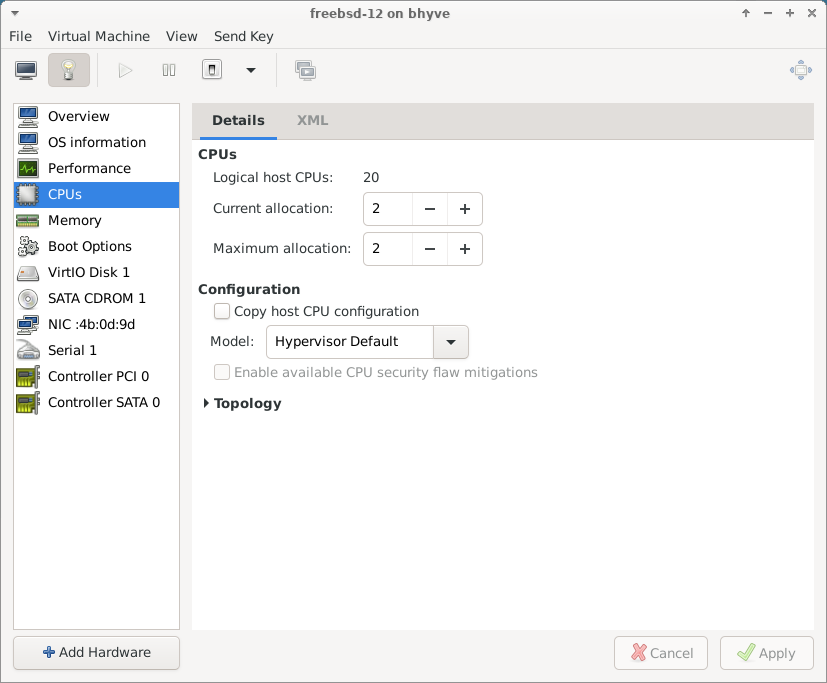Decrease maximum allocation with minus
827x683 pixels.
click(430, 249)
